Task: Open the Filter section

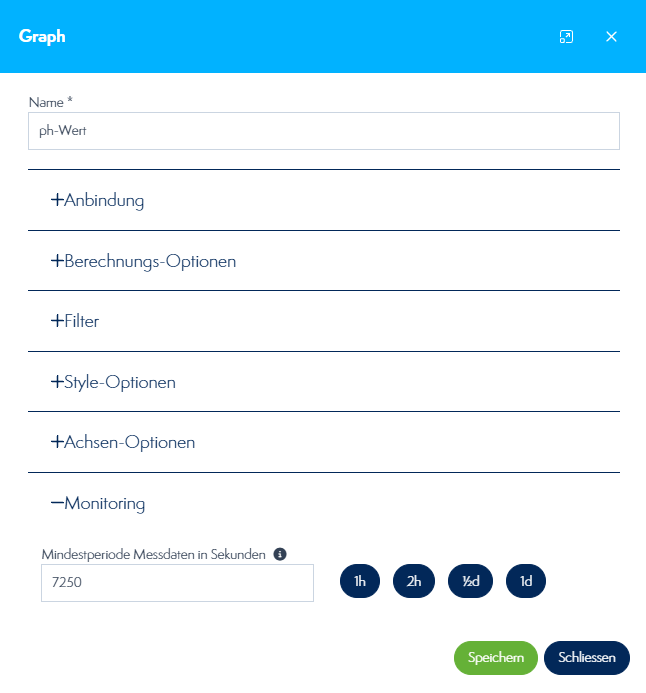Action: tap(81, 321)
